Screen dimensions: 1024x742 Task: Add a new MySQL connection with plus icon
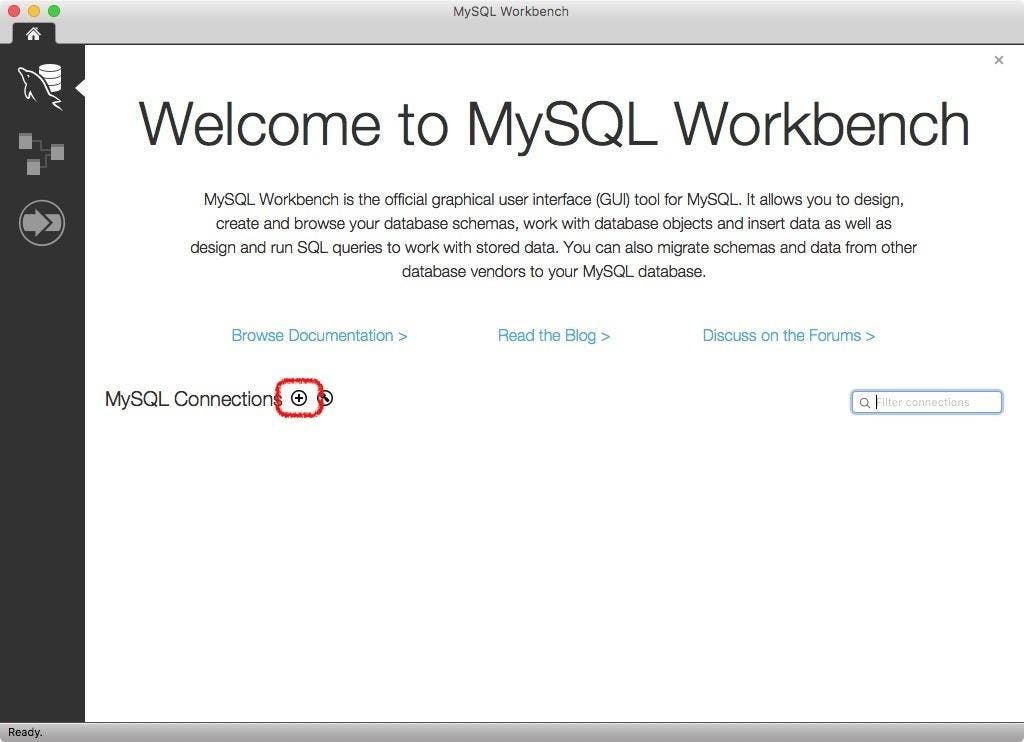299,398
